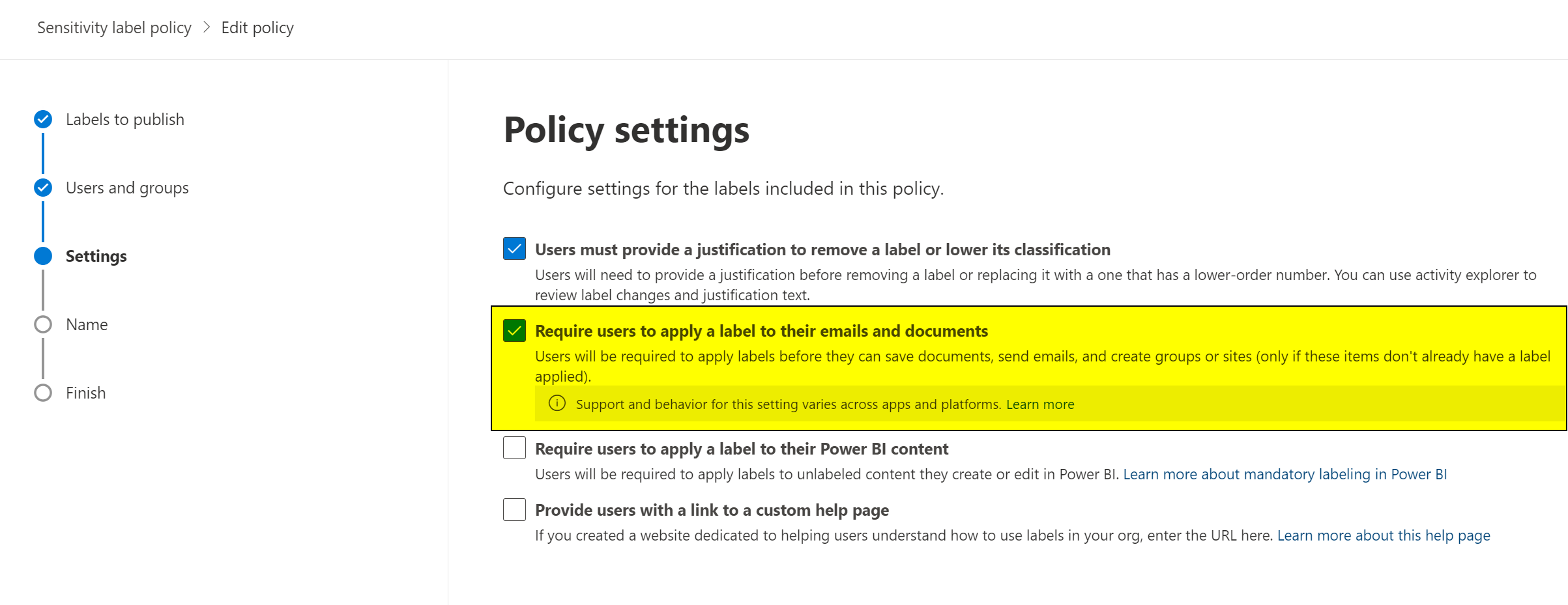Open Learn more link in support notice
The width and height of the screenshot is (1568, 605).
(x=1039, y=404)
